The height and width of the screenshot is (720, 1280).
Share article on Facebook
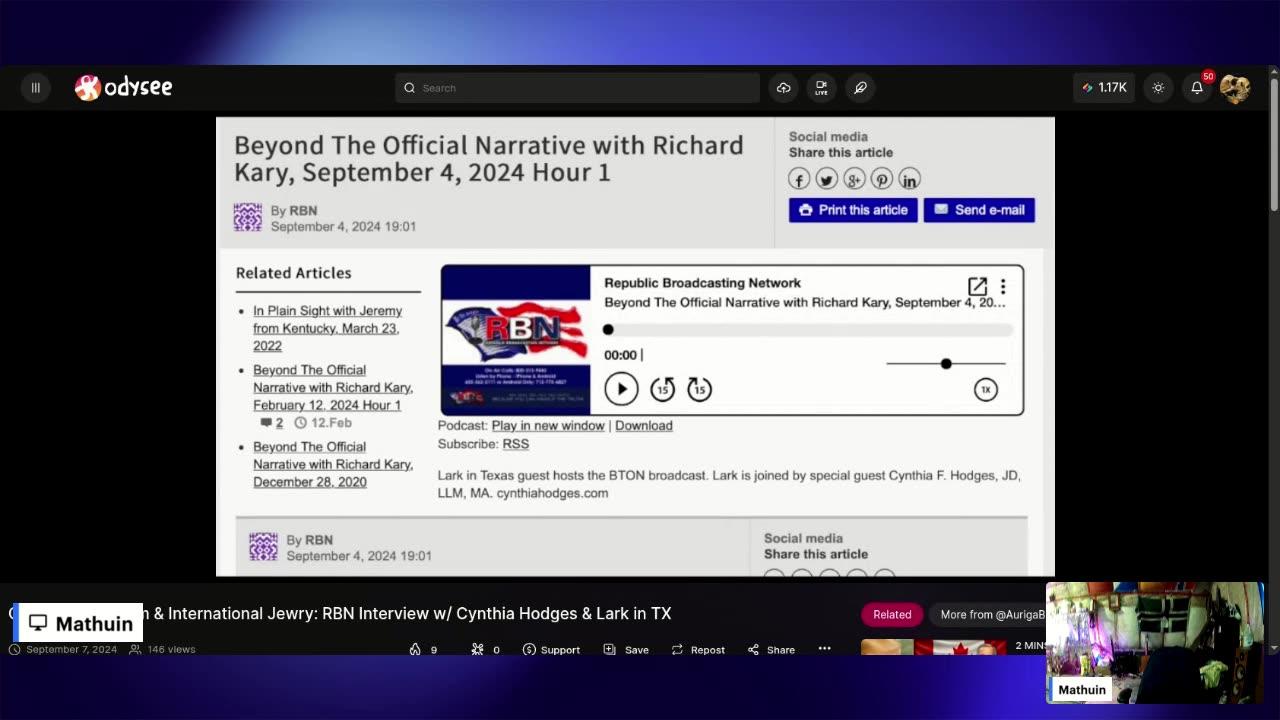click(x=798, y=179)
